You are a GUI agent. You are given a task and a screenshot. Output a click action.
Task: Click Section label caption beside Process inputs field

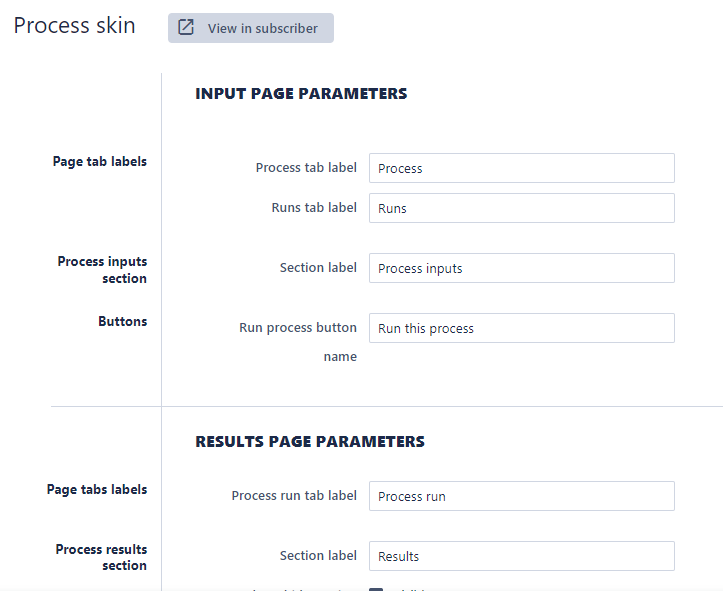click(317, 268)
